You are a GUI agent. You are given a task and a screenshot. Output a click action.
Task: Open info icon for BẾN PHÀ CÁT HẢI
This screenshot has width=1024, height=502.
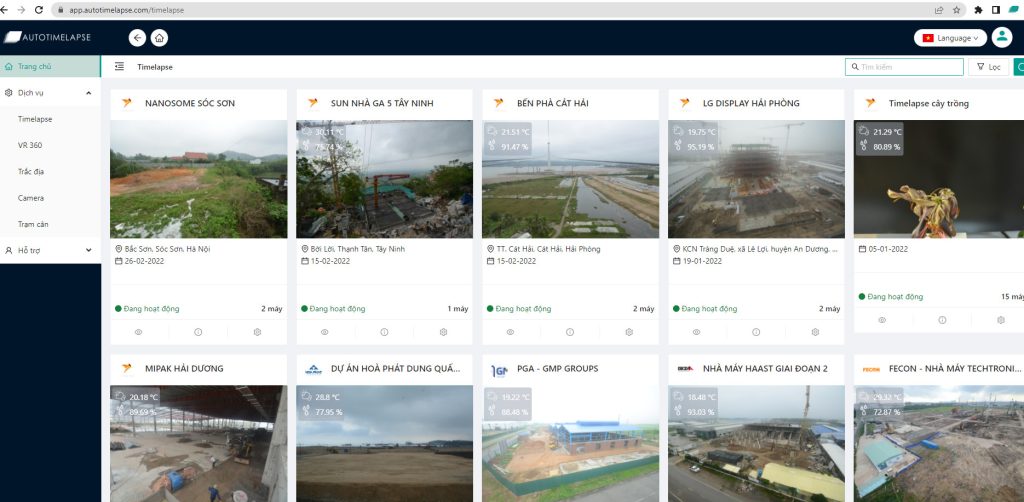pyautogui.click(x=569, y=332)
